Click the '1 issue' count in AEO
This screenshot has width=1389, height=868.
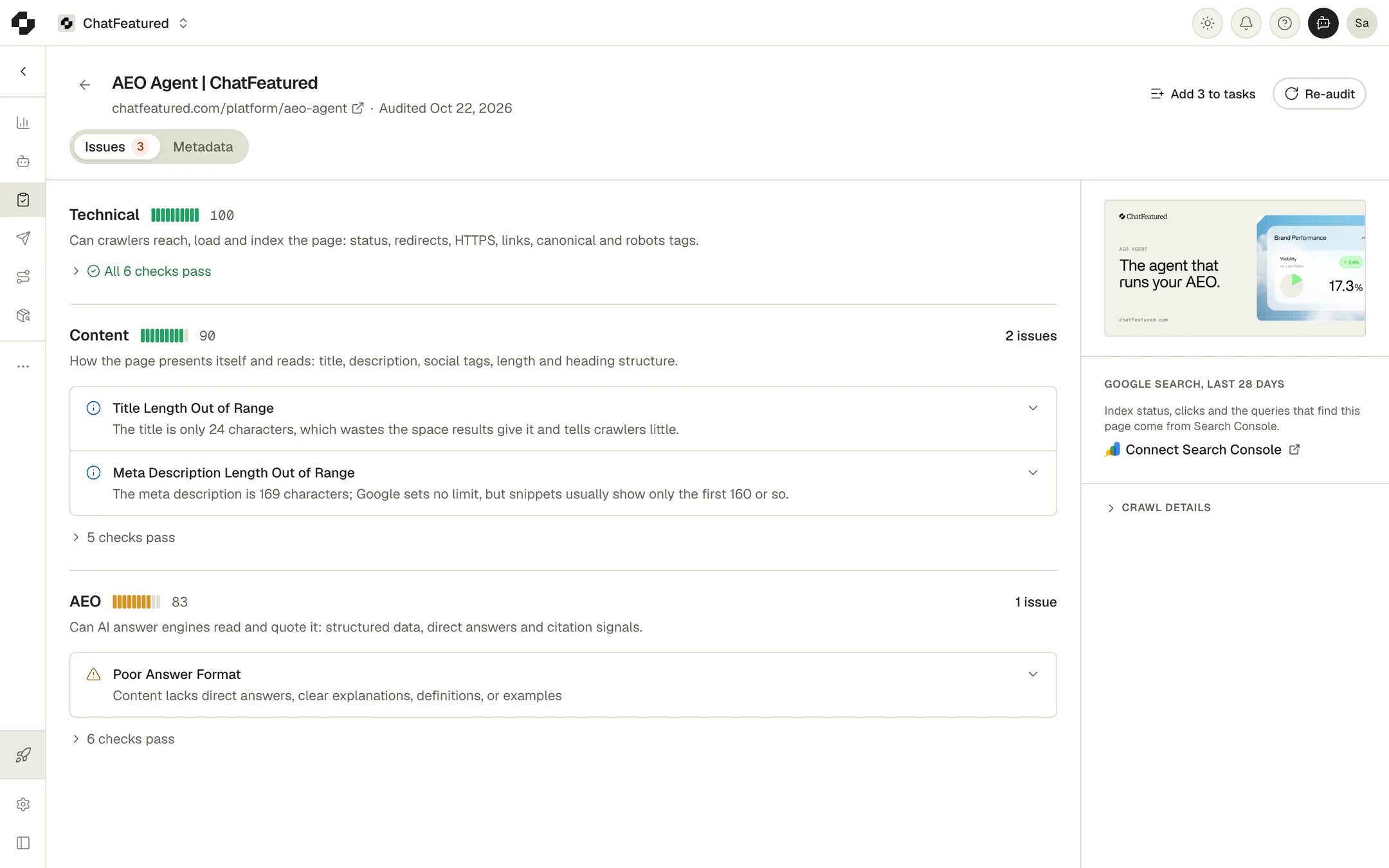1035,602
